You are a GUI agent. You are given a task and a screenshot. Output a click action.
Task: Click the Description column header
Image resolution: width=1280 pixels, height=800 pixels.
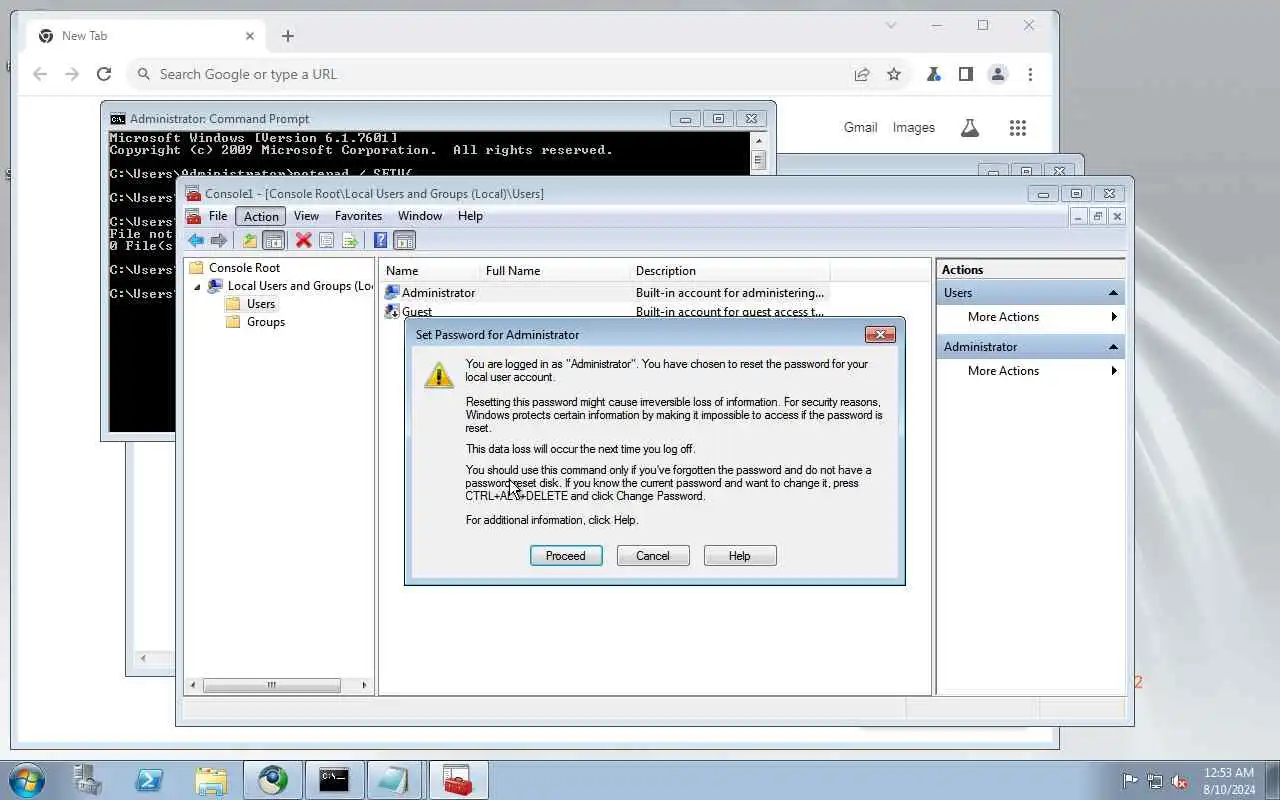tap(730, 271)
